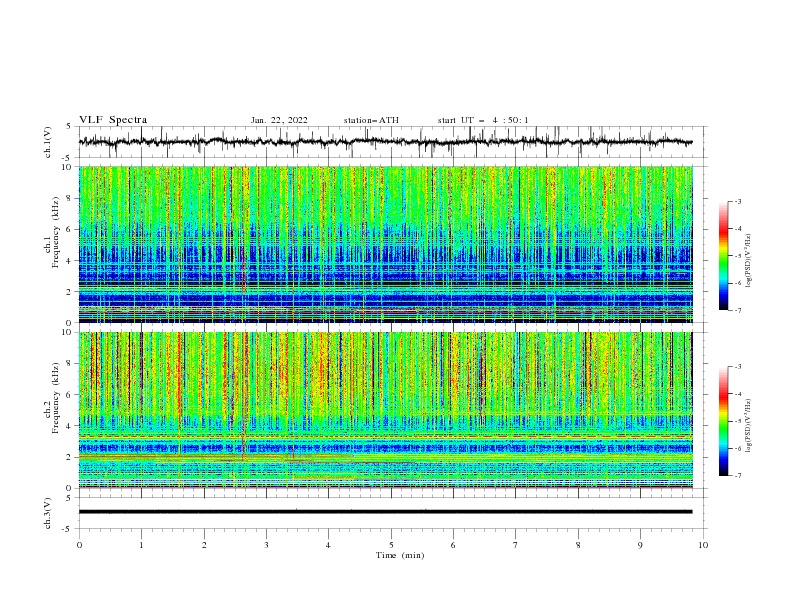Screen dimensions: 792x612
Task: Click the ch.3 flat black voltage trace
Action: [385, 512]
